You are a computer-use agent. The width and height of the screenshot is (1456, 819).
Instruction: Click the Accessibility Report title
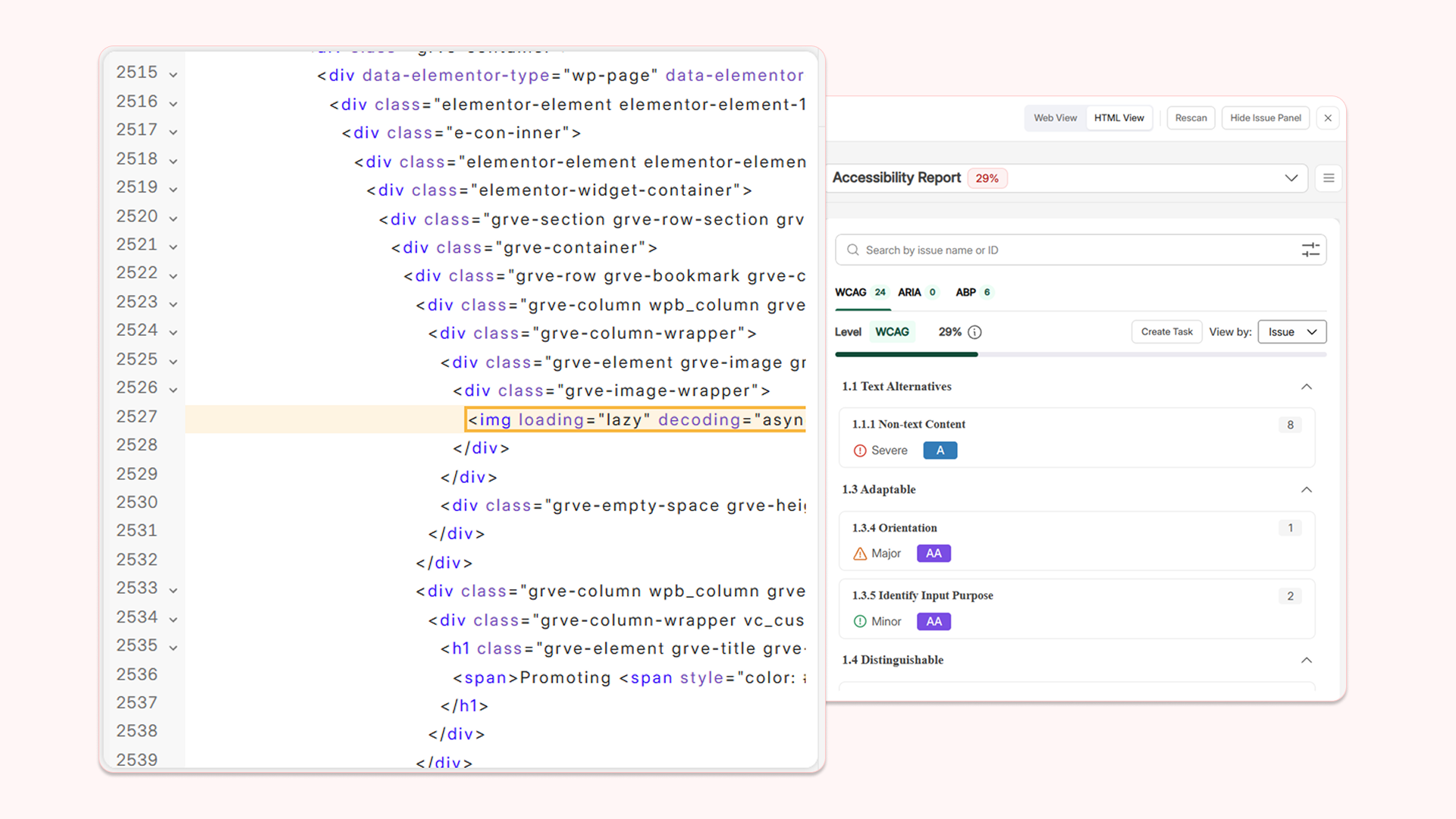896,177
